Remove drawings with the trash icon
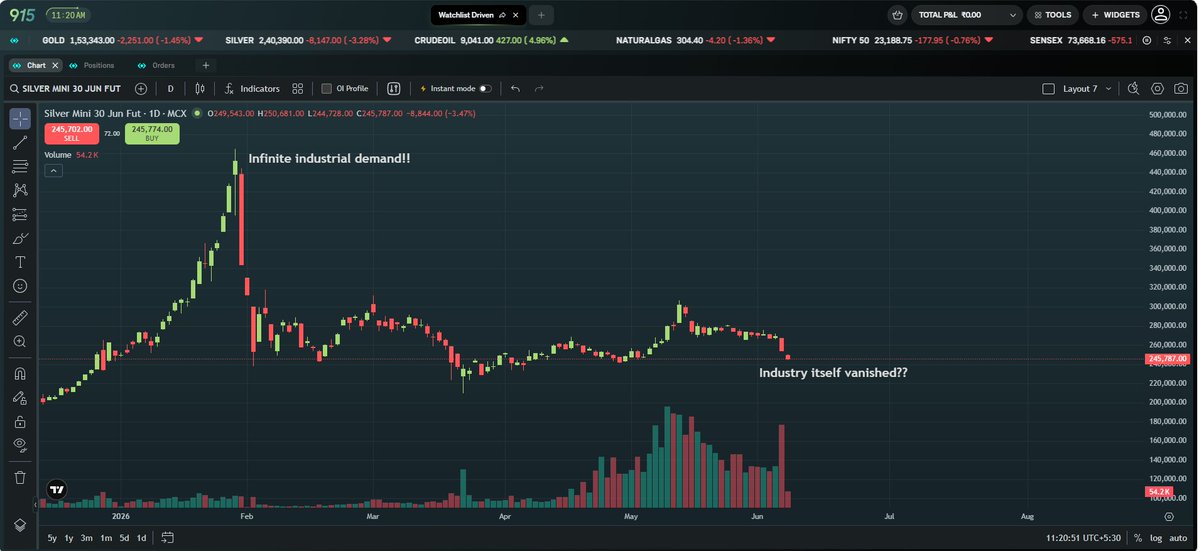 coord(20,477)
